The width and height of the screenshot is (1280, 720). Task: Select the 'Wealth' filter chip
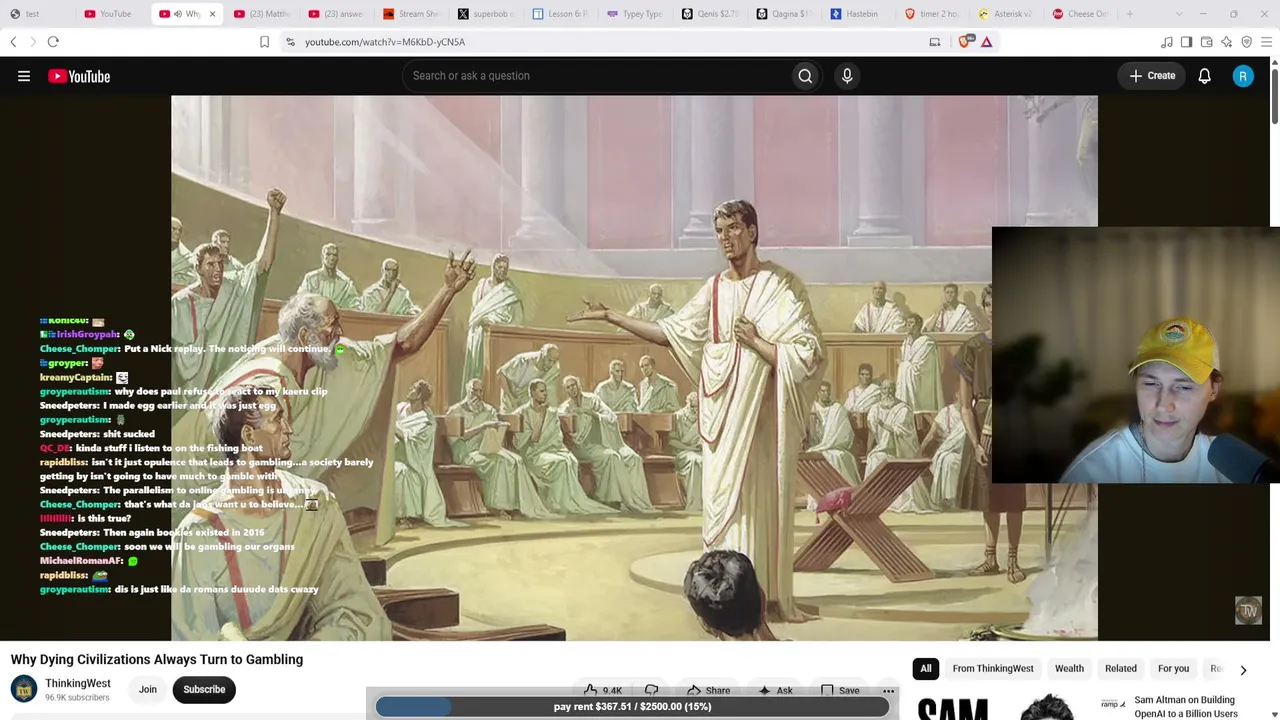[x=1069, y=669]
